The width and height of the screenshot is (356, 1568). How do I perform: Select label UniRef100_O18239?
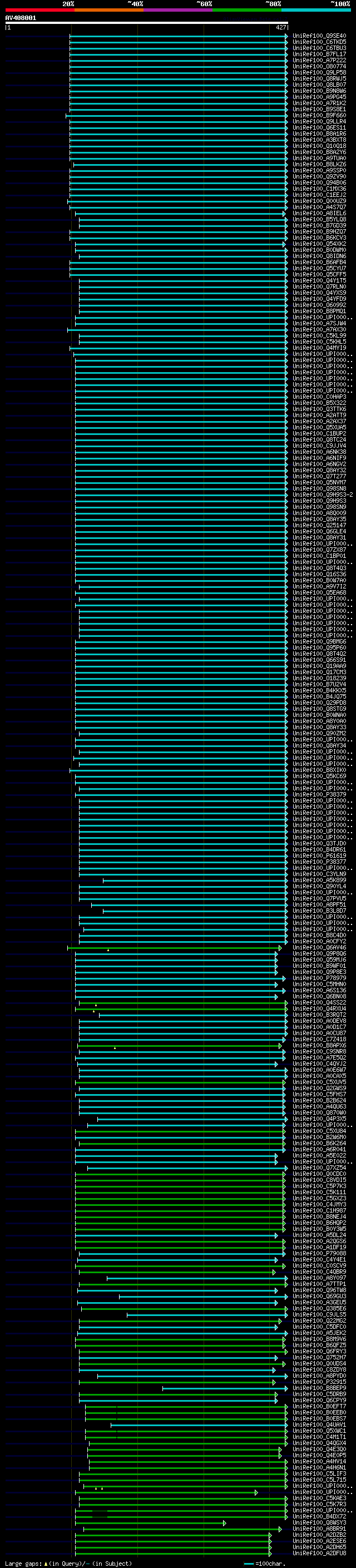coord(319,678)
